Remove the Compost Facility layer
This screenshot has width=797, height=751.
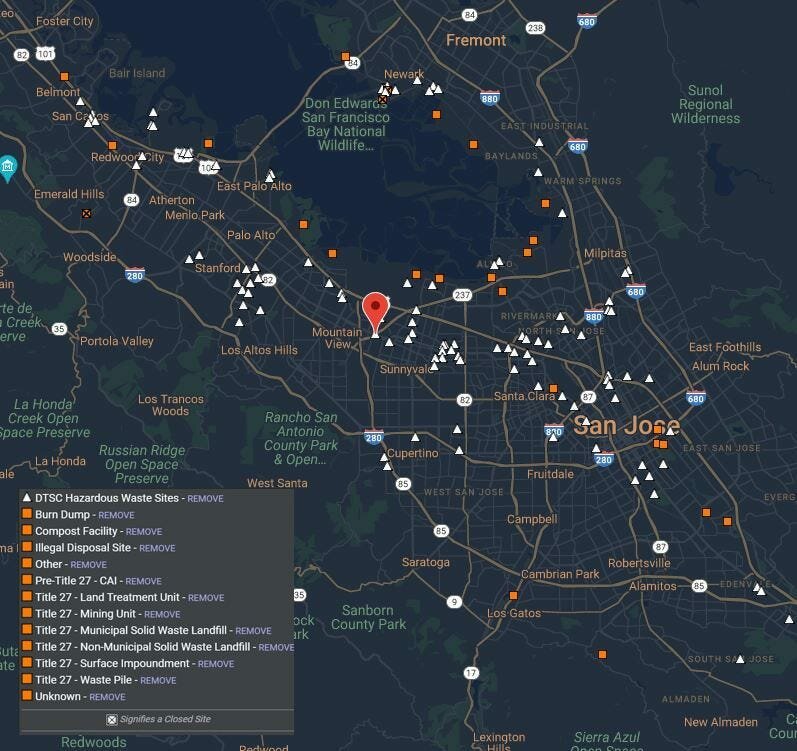coord(144,532)
